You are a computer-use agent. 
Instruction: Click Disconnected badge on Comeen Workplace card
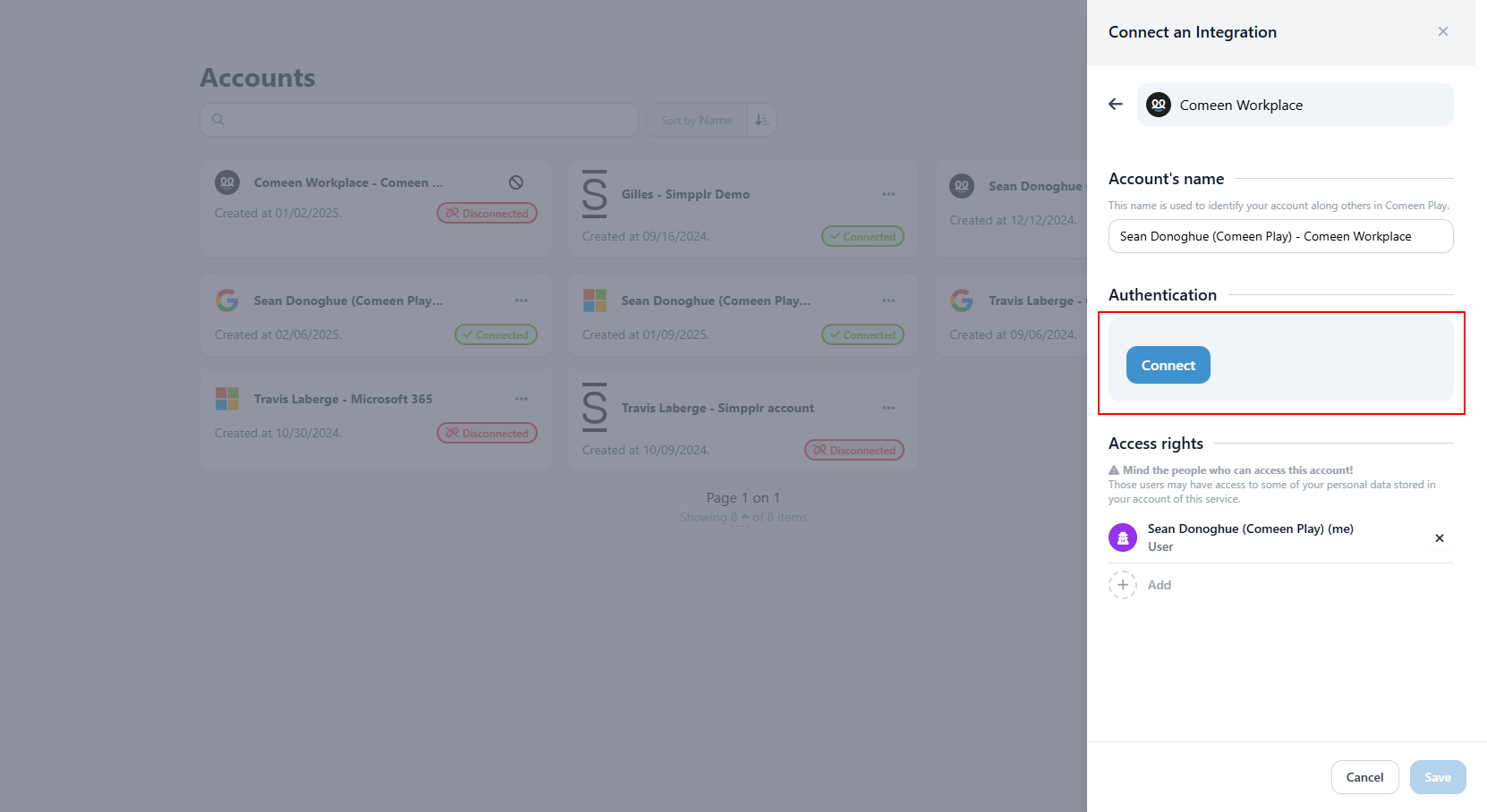tap(487, 213)
